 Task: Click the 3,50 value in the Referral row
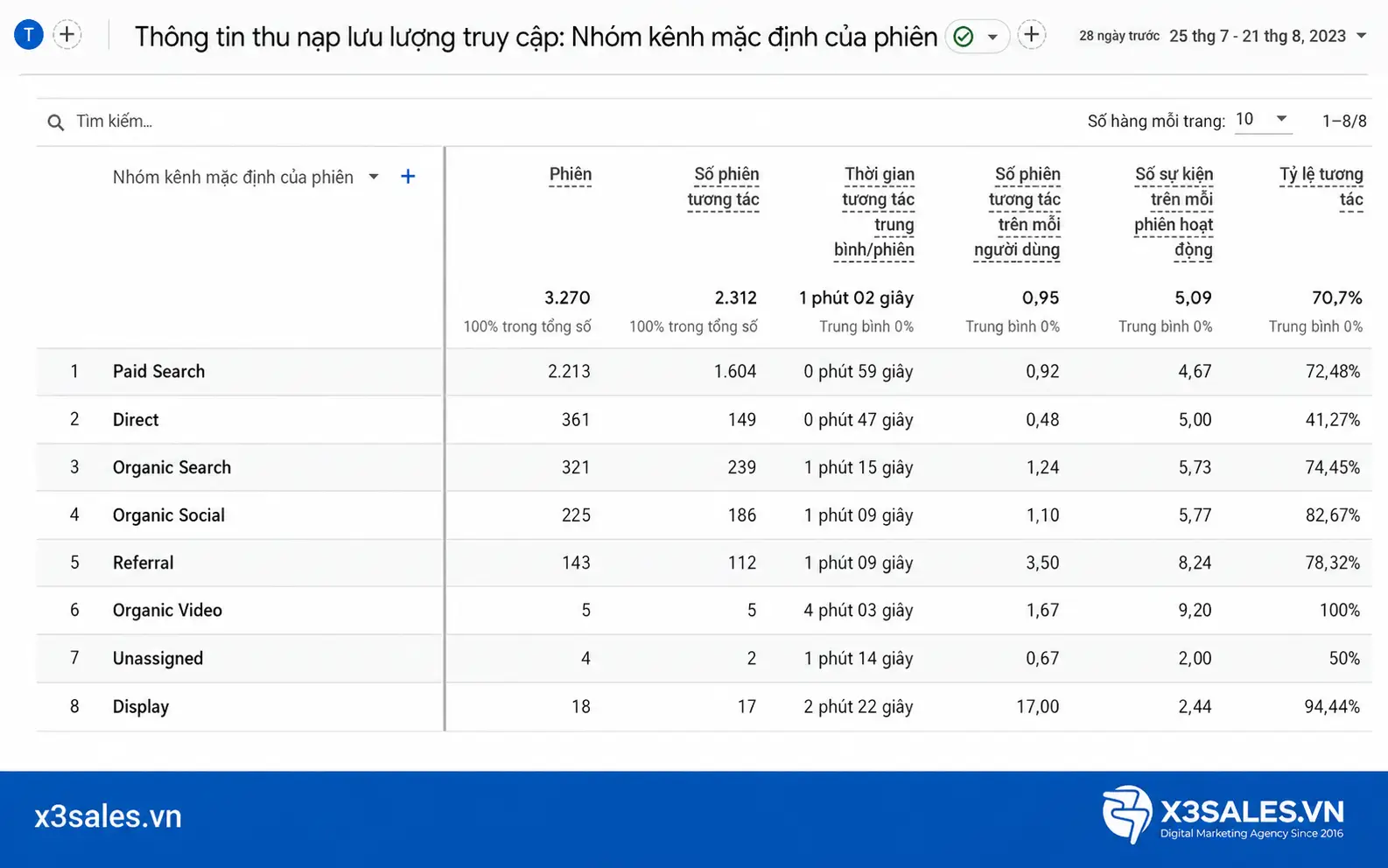click(1042, 563)
